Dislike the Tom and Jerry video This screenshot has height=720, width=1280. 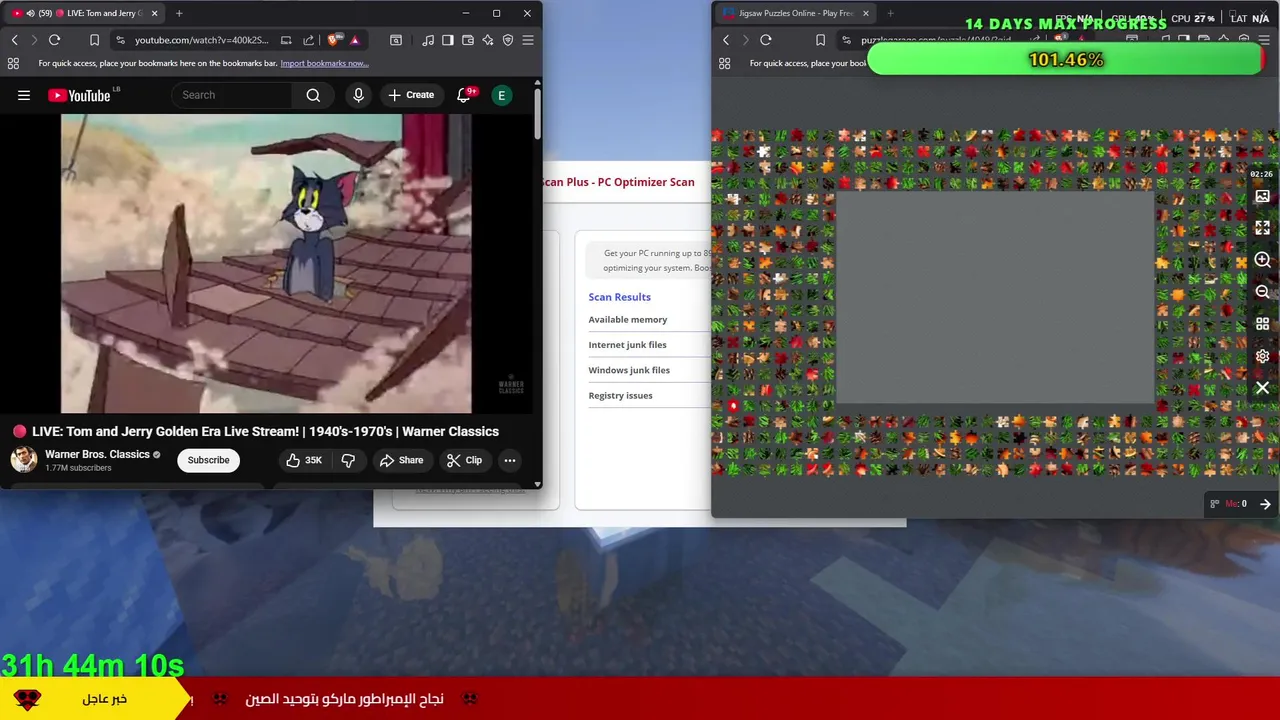click(348, 460)
